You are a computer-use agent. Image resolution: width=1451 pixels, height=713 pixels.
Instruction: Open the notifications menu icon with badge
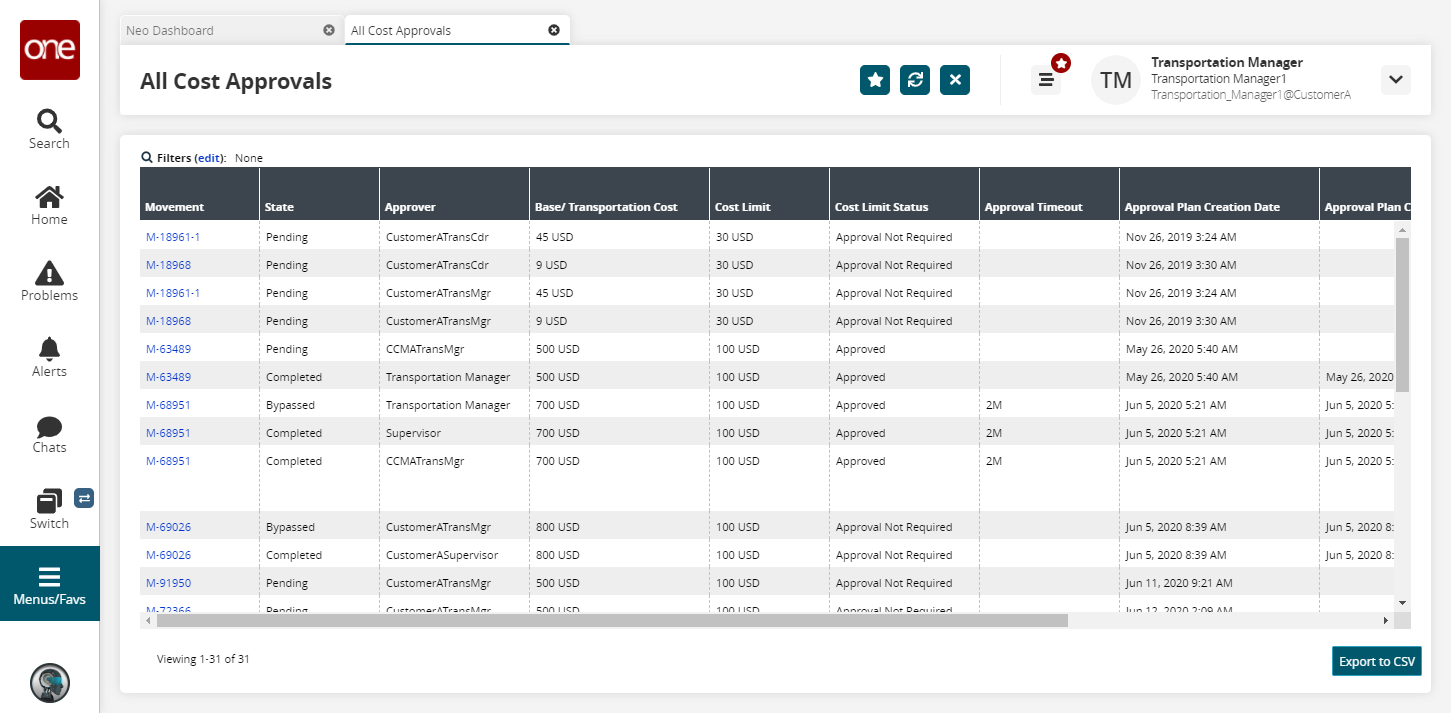click(x=1046, y=80)
